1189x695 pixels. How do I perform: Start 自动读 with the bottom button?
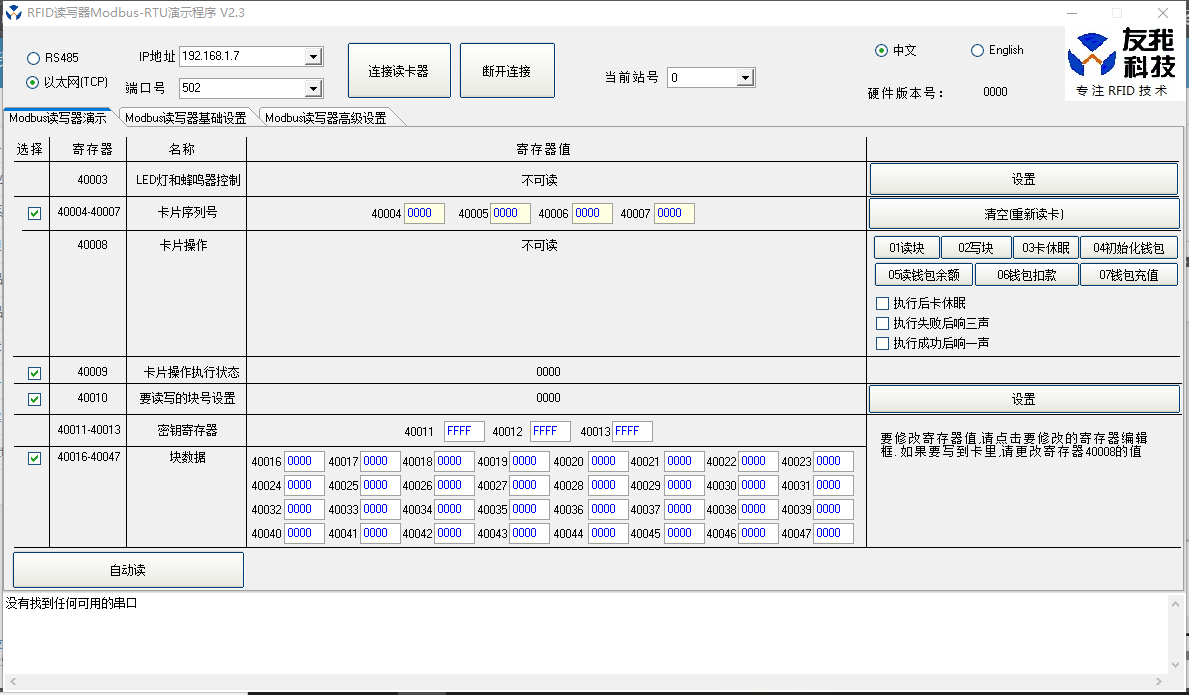coord(128,570)
